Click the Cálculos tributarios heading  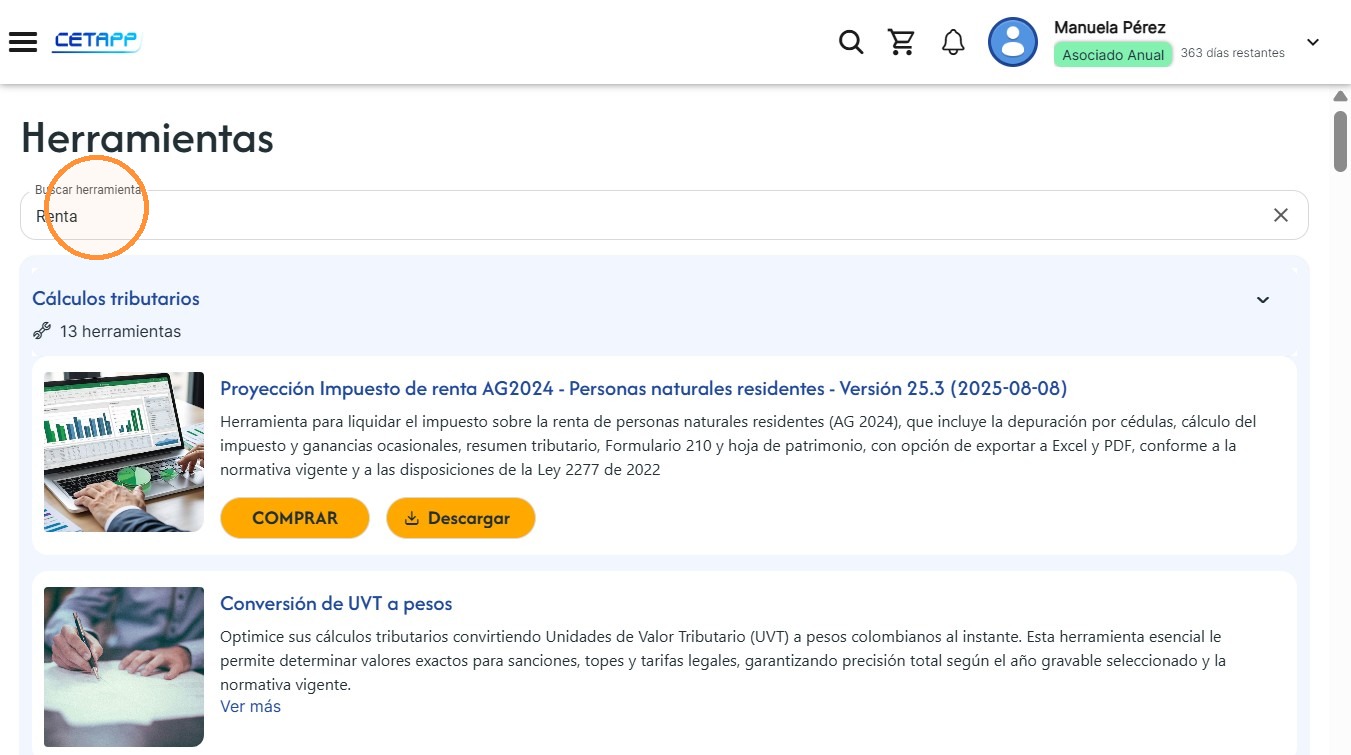click(x=116, y=298)
